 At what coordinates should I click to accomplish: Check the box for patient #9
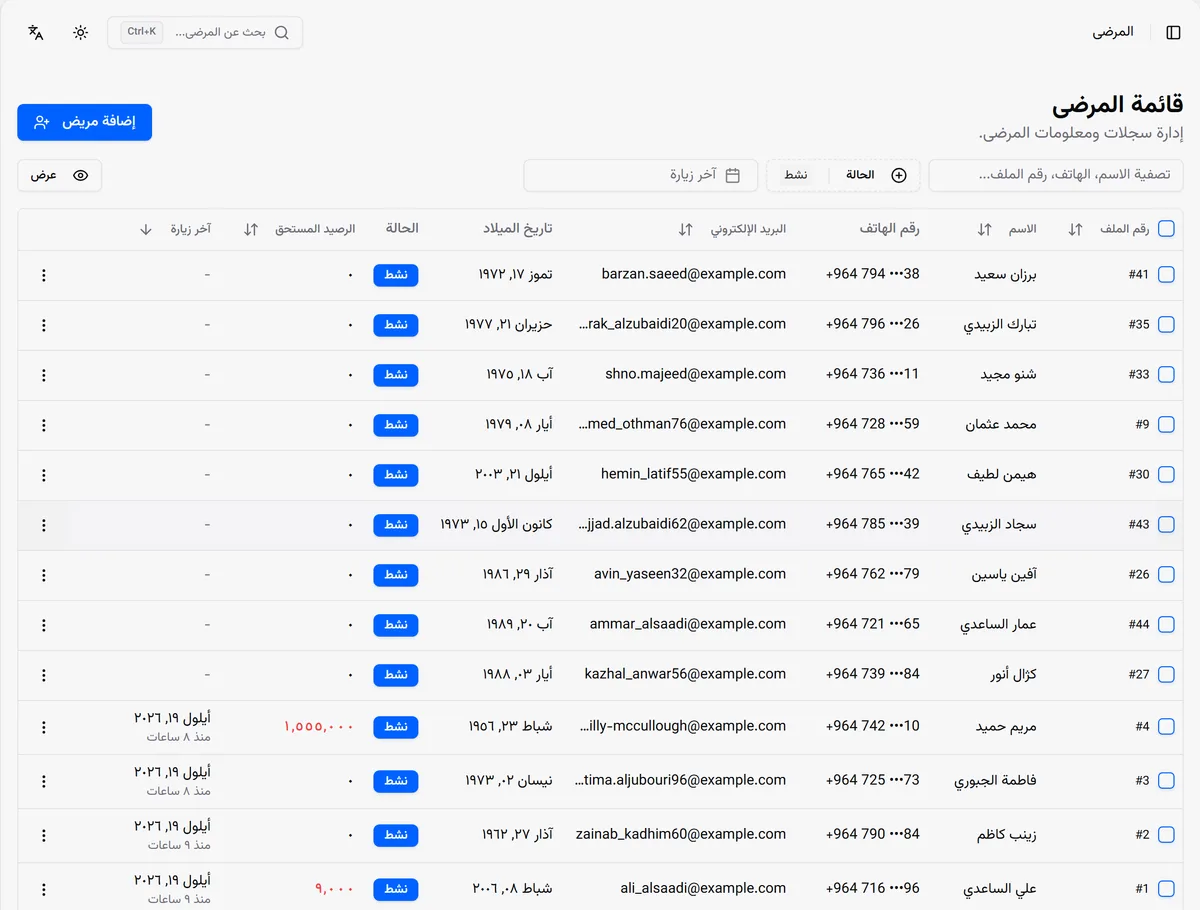pyautogui.click(x=1166, y=425)
